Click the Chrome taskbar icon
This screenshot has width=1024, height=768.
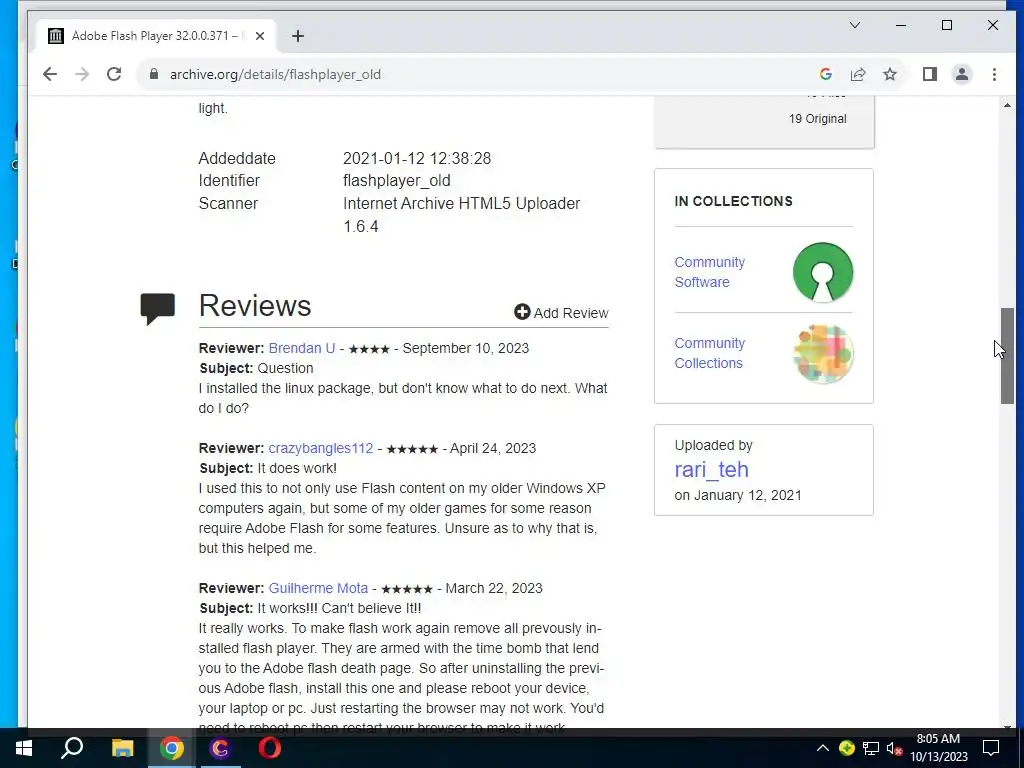pyautogui.click(x=171, y=748)
